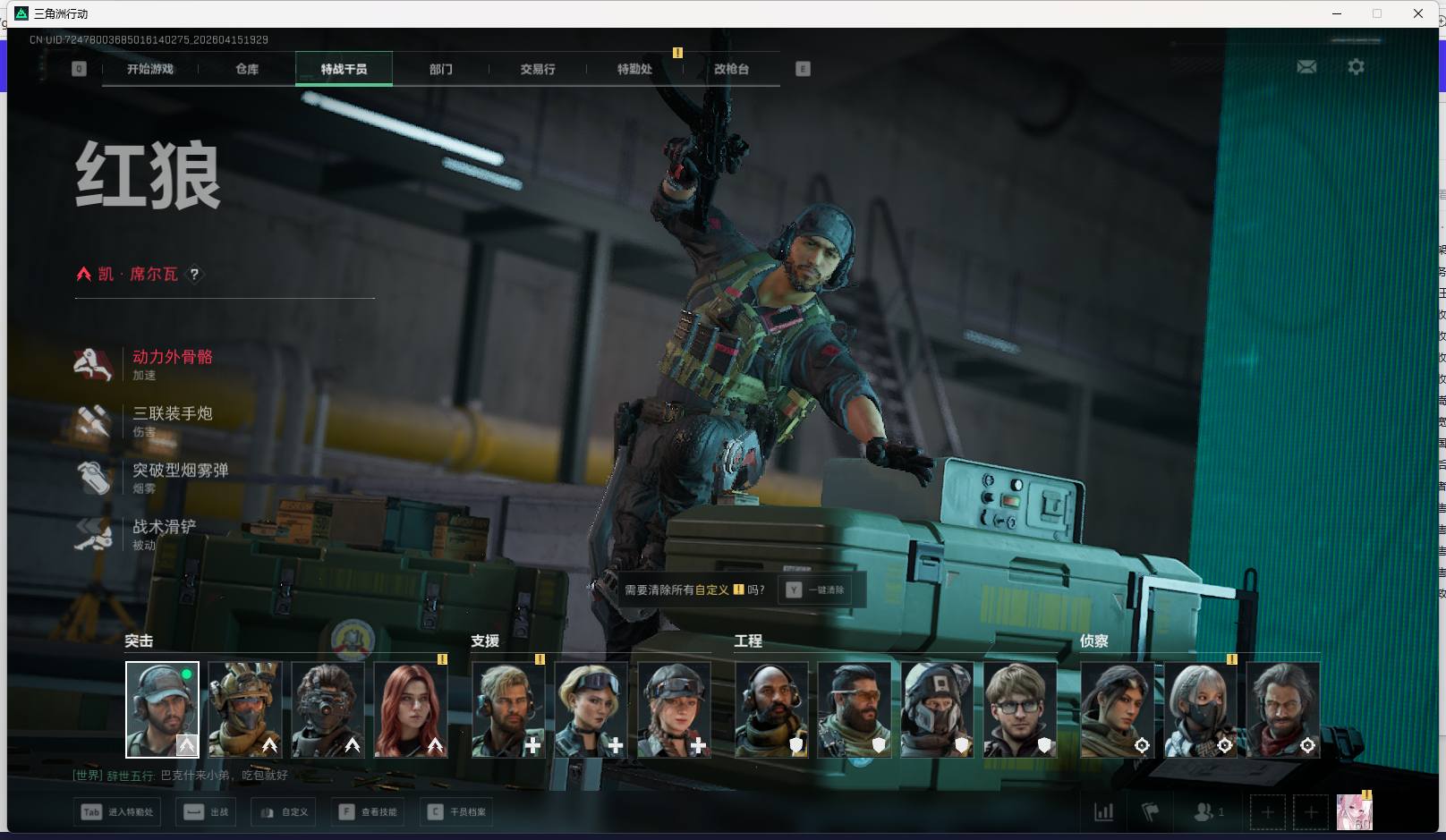Select the blonde support operator with goggles

[591, 709]
